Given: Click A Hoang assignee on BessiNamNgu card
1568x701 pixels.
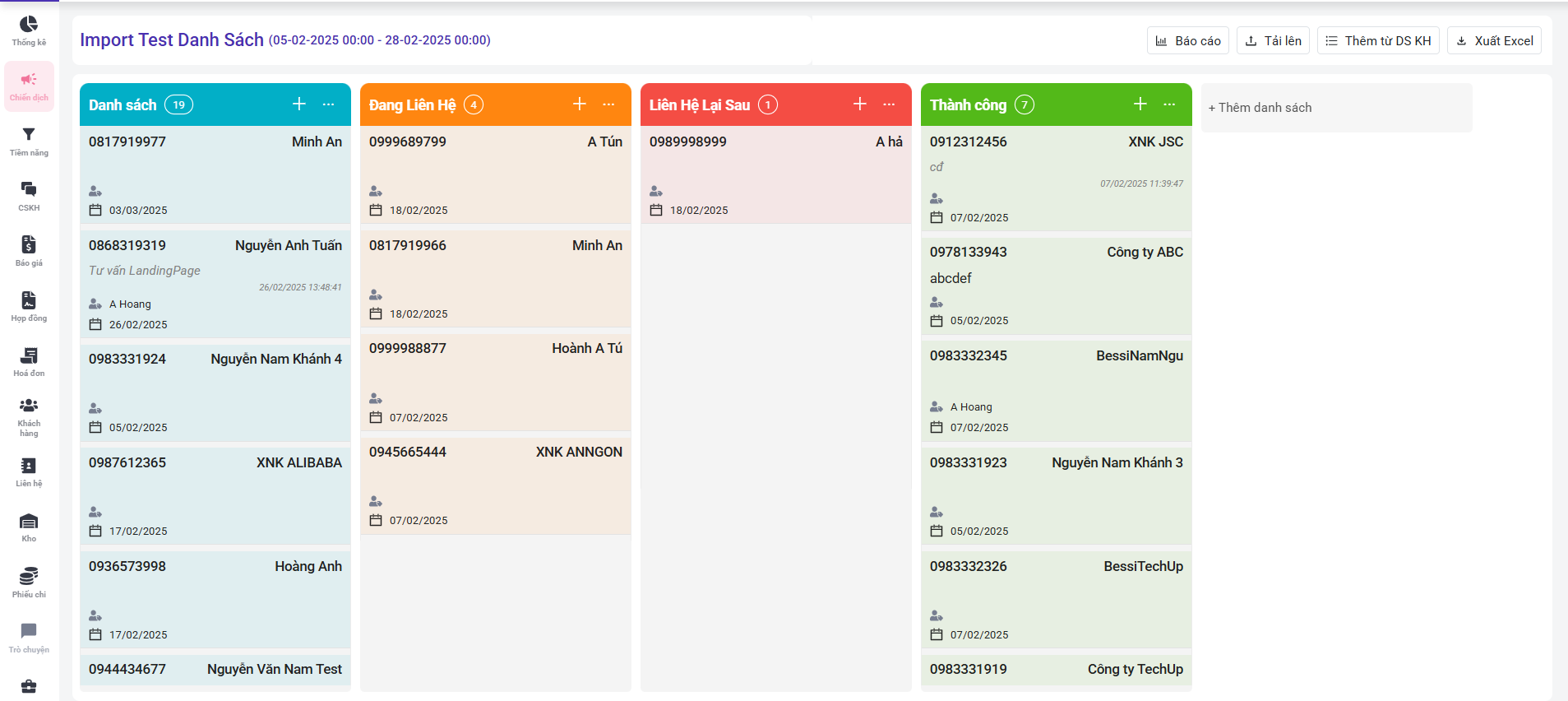Looking at the screenshot, I should tap(971, 406).
